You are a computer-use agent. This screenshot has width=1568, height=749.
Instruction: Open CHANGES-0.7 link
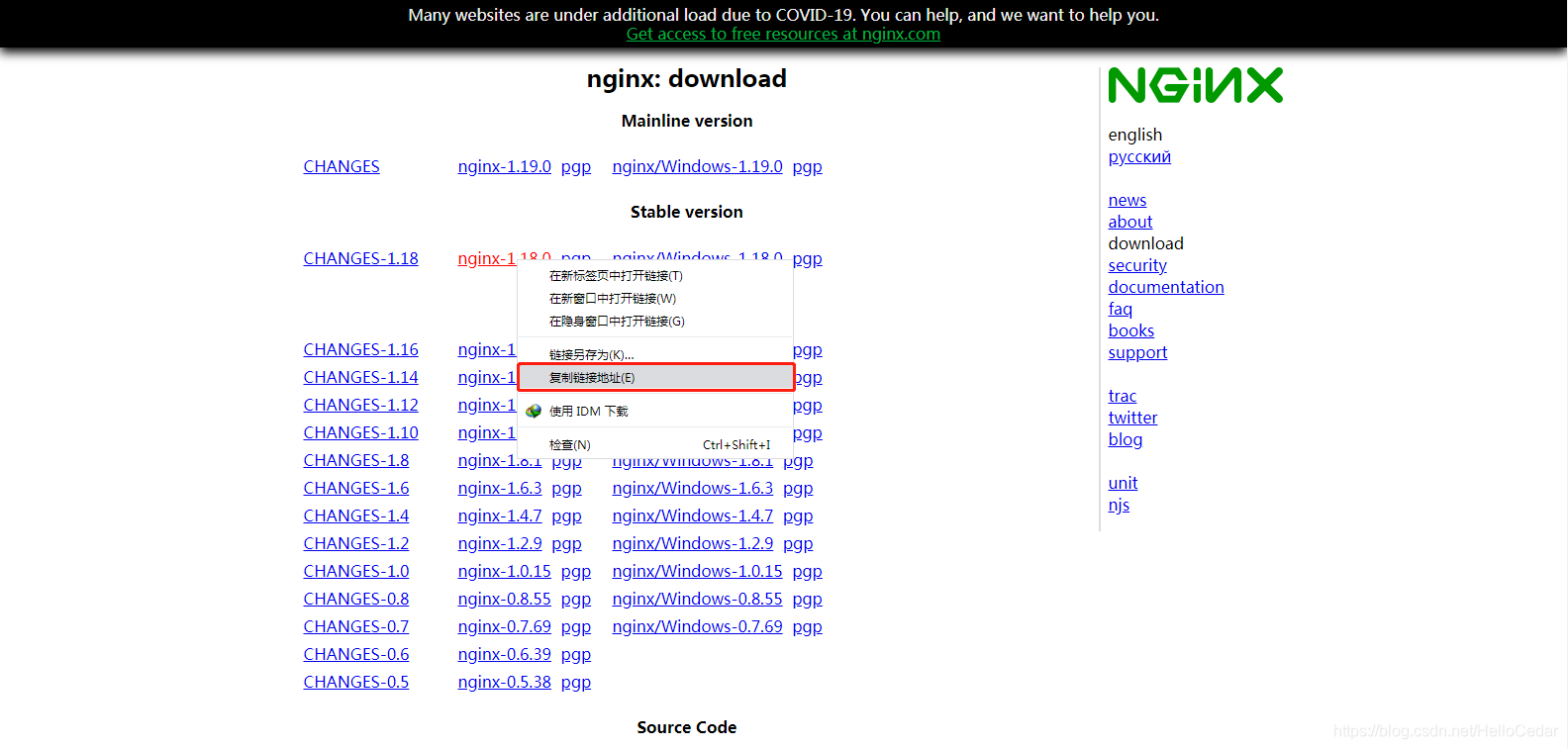(355, 626)
